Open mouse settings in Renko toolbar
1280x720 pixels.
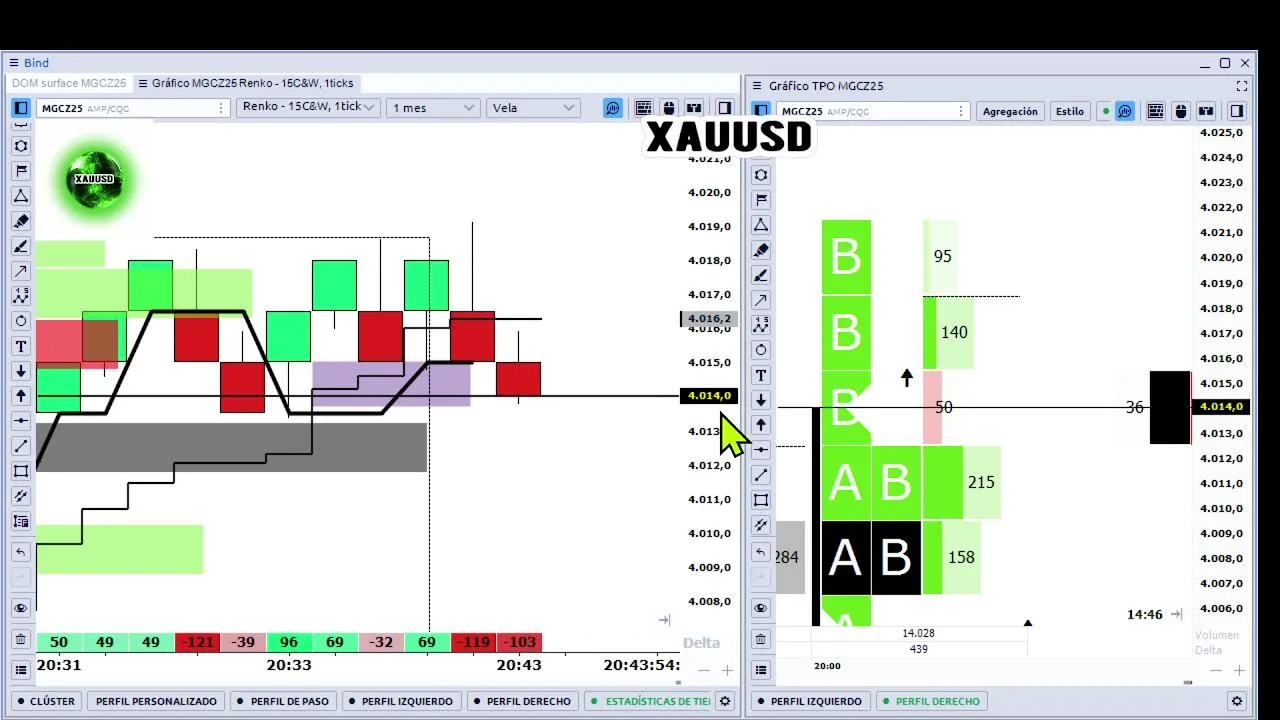coord(669,108)
